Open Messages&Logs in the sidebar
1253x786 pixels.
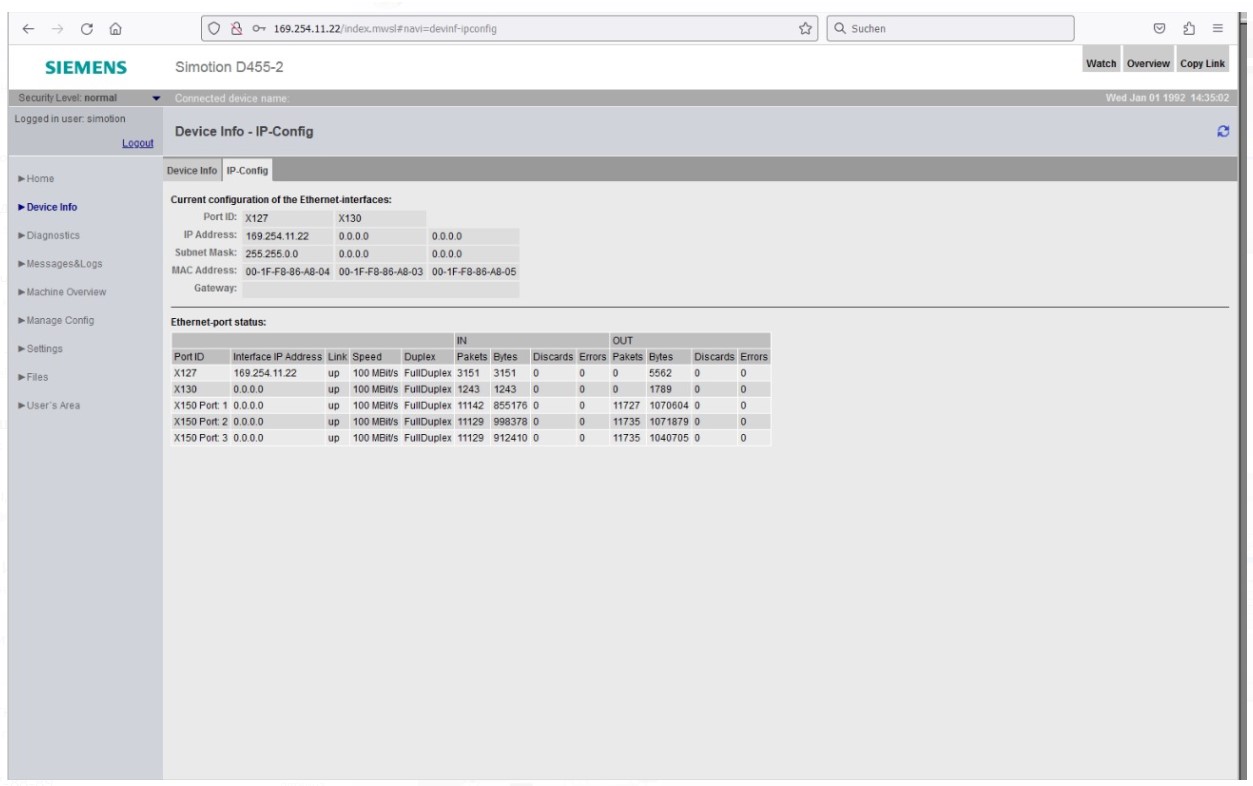[64, 264]
